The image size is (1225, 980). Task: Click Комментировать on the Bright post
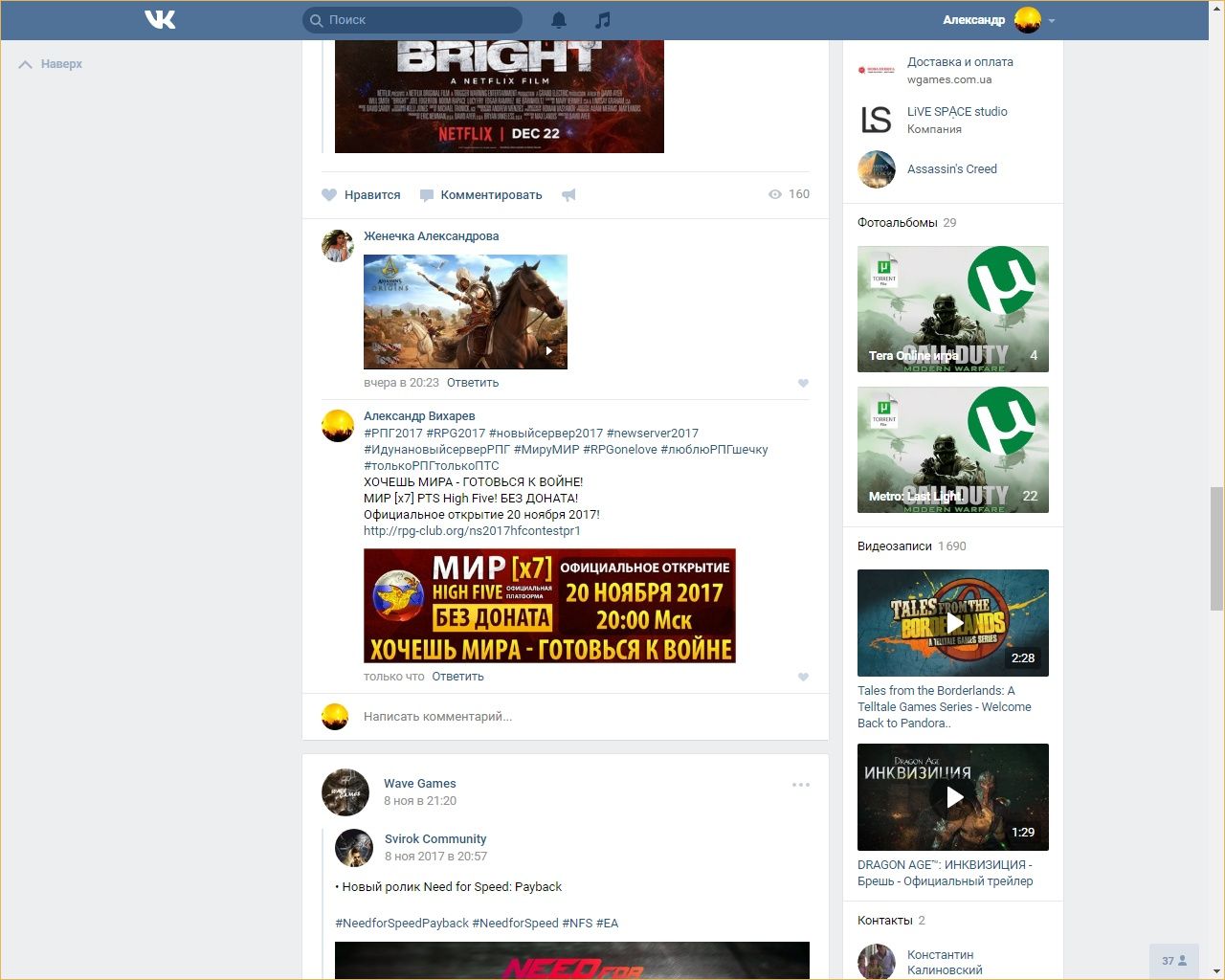coord(480,195)
